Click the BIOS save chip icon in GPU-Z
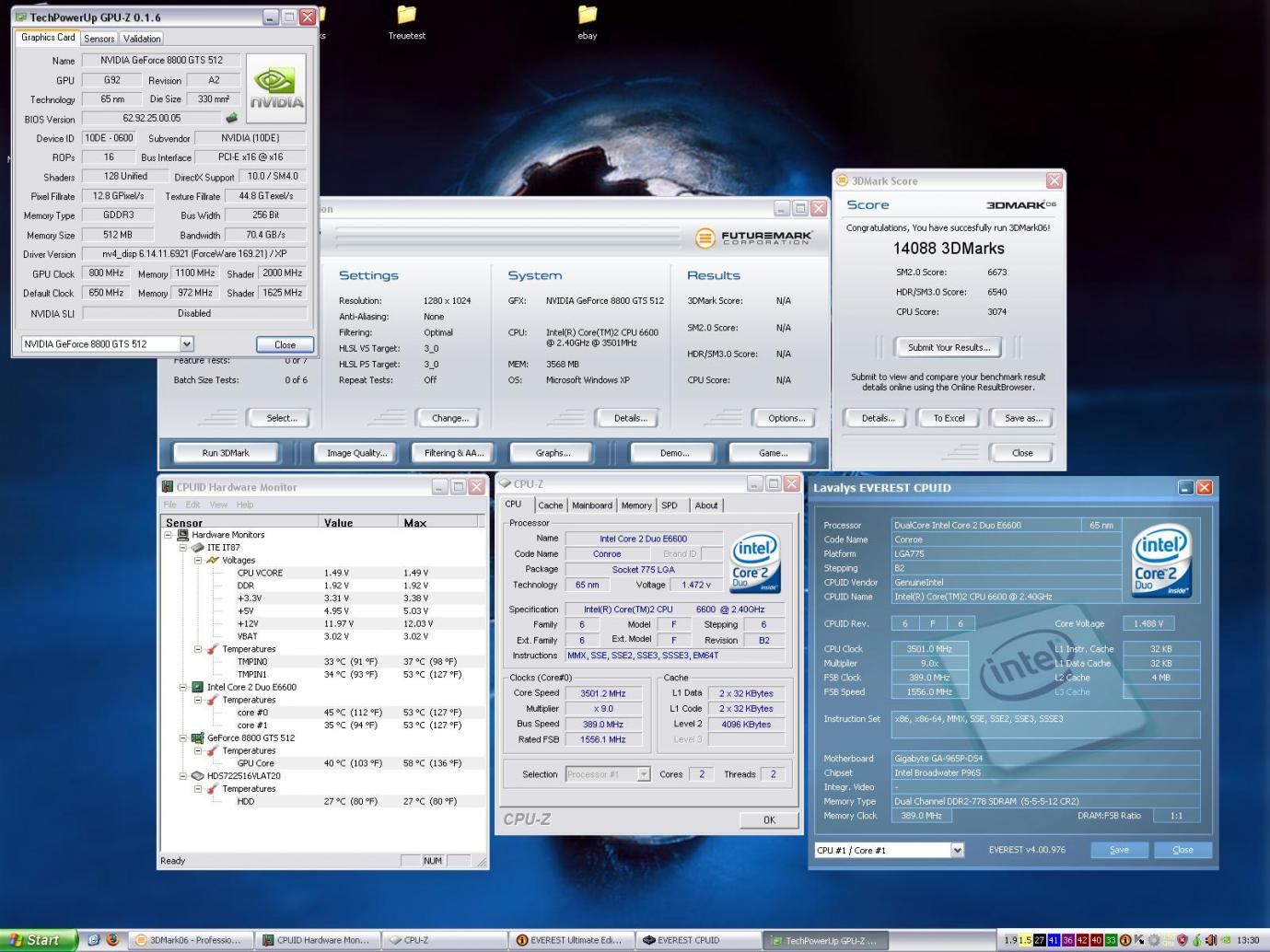 tap(231, 118)
